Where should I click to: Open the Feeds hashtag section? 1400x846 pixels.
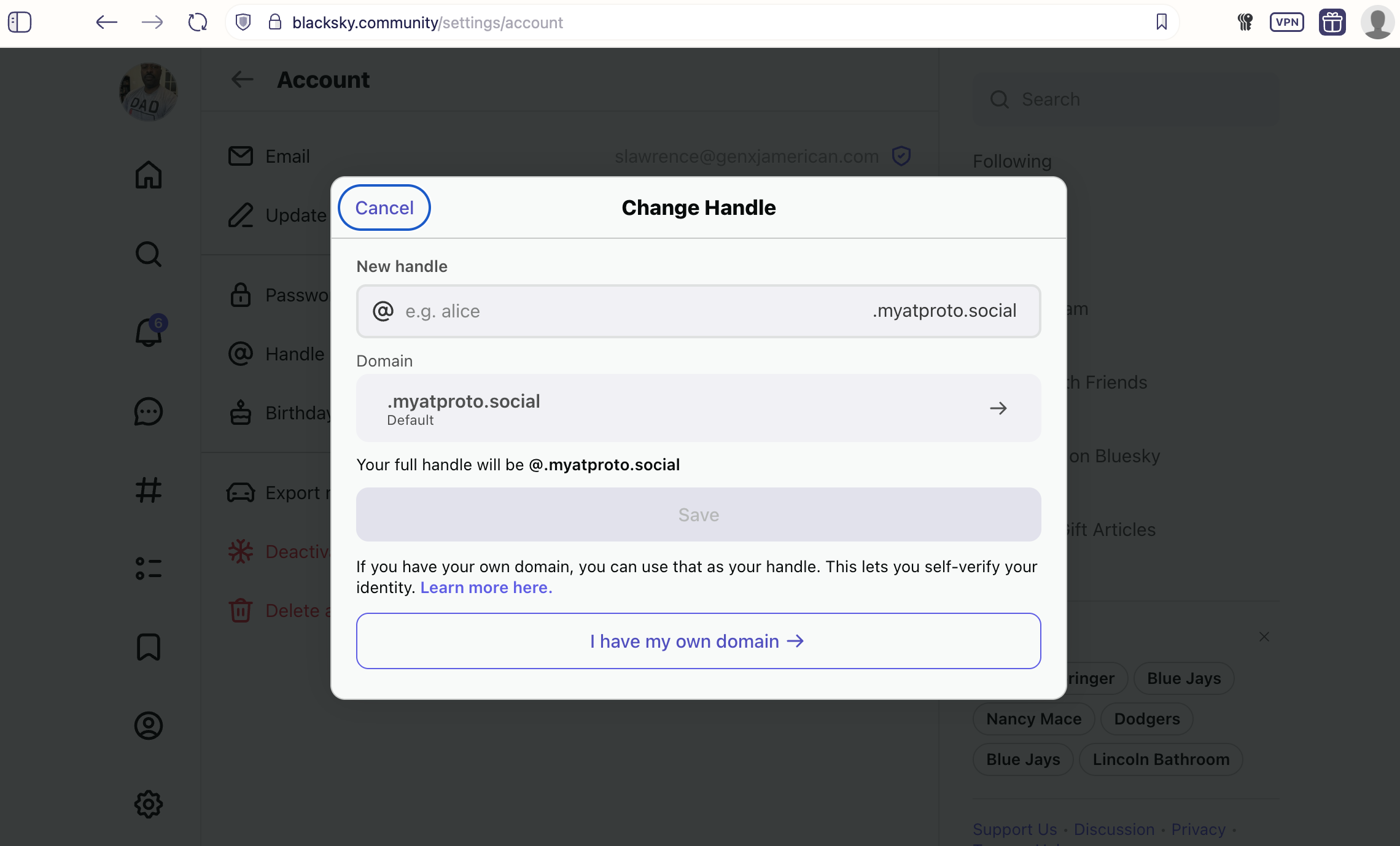(147, 491)
